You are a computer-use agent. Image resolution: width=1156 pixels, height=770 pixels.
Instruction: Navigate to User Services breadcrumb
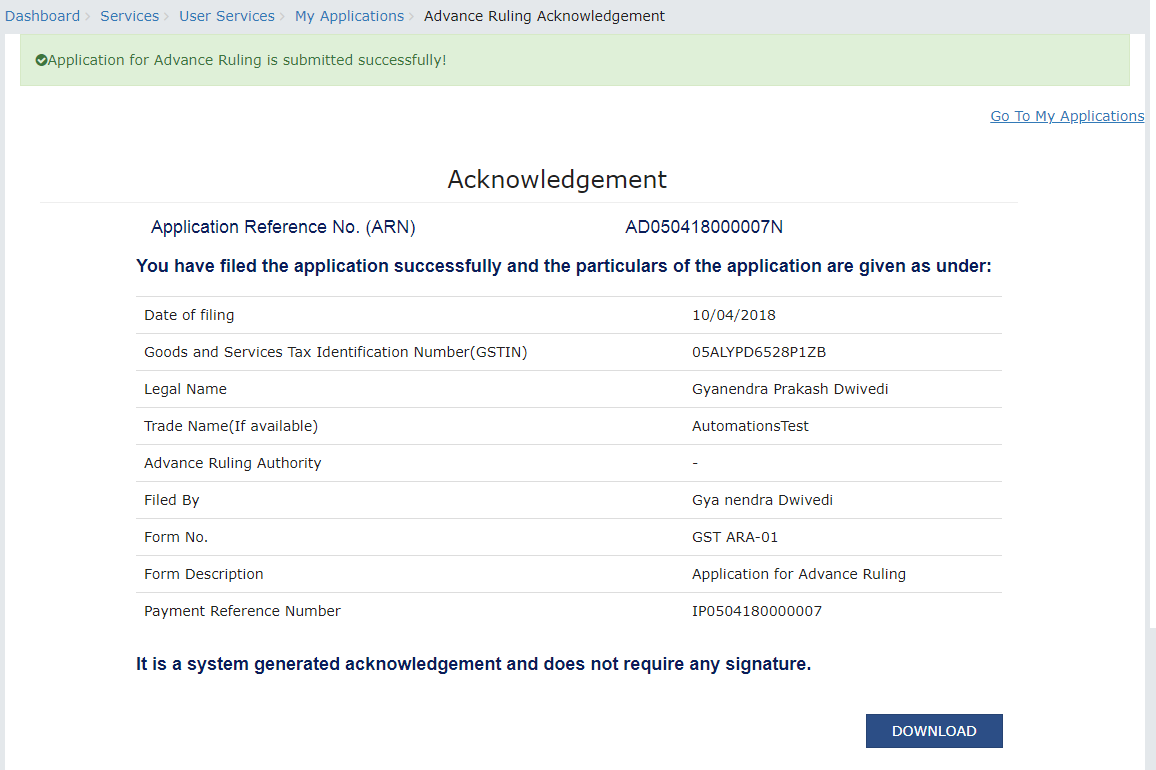(226, 16)
